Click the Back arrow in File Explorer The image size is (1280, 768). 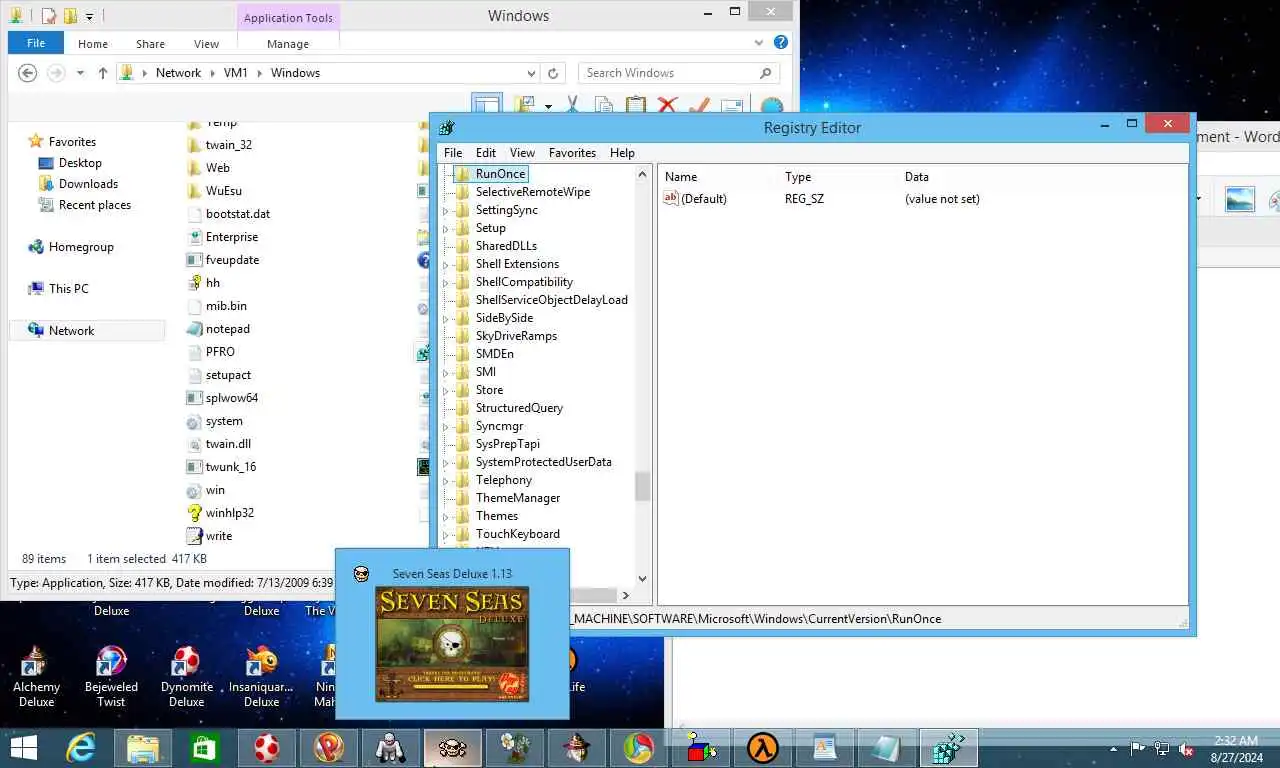28,73
